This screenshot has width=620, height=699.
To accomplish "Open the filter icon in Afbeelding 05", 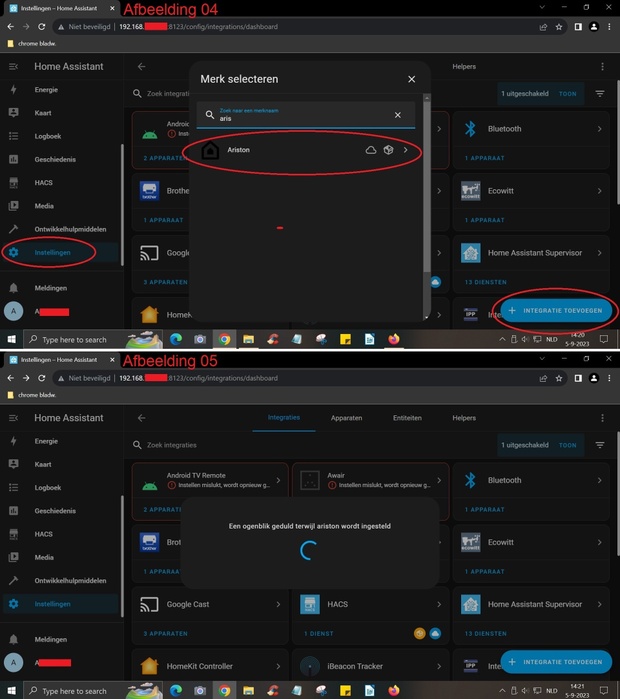I will click(600, 445).
